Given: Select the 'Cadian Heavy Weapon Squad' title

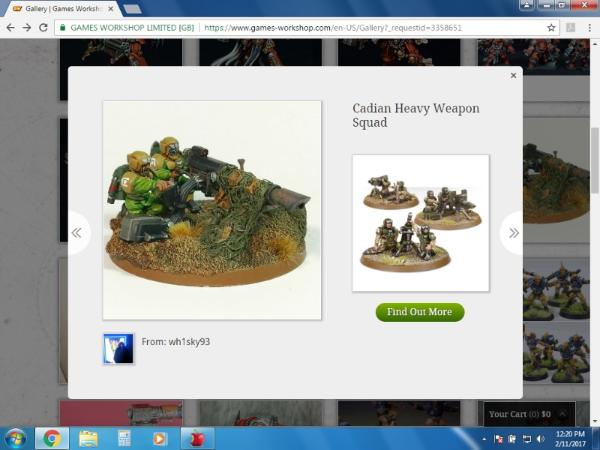Looking at the screenshot, I should coord(416,115).
